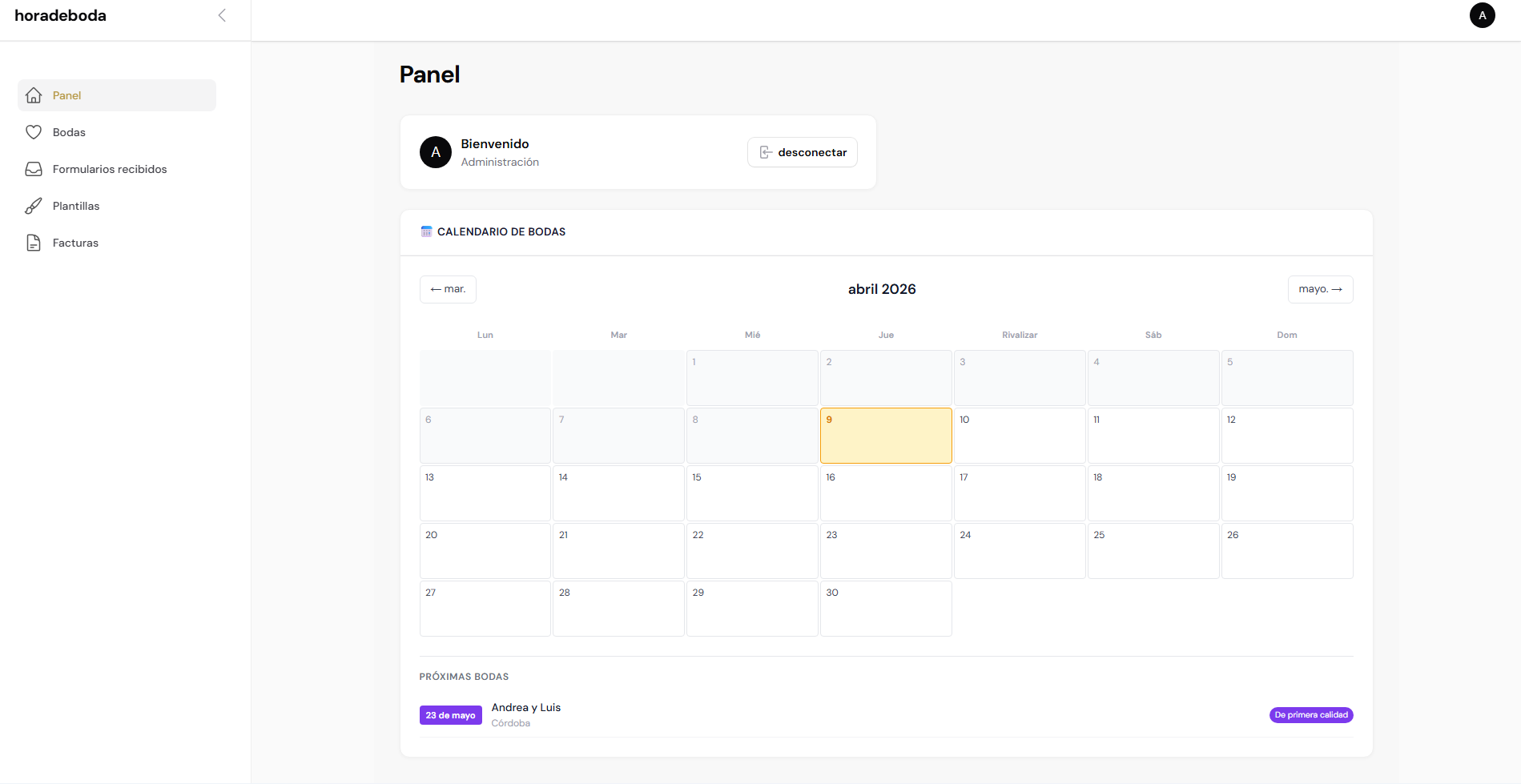Click the Facturas document icon

(x=34, y=243)
